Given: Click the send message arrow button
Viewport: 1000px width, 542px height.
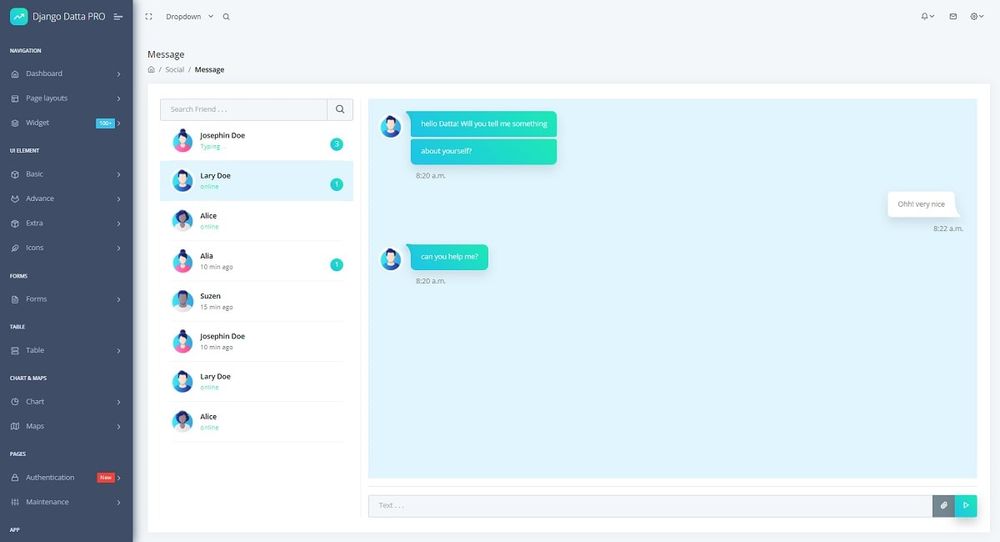Looking at the screenshot, I should 965,506.
